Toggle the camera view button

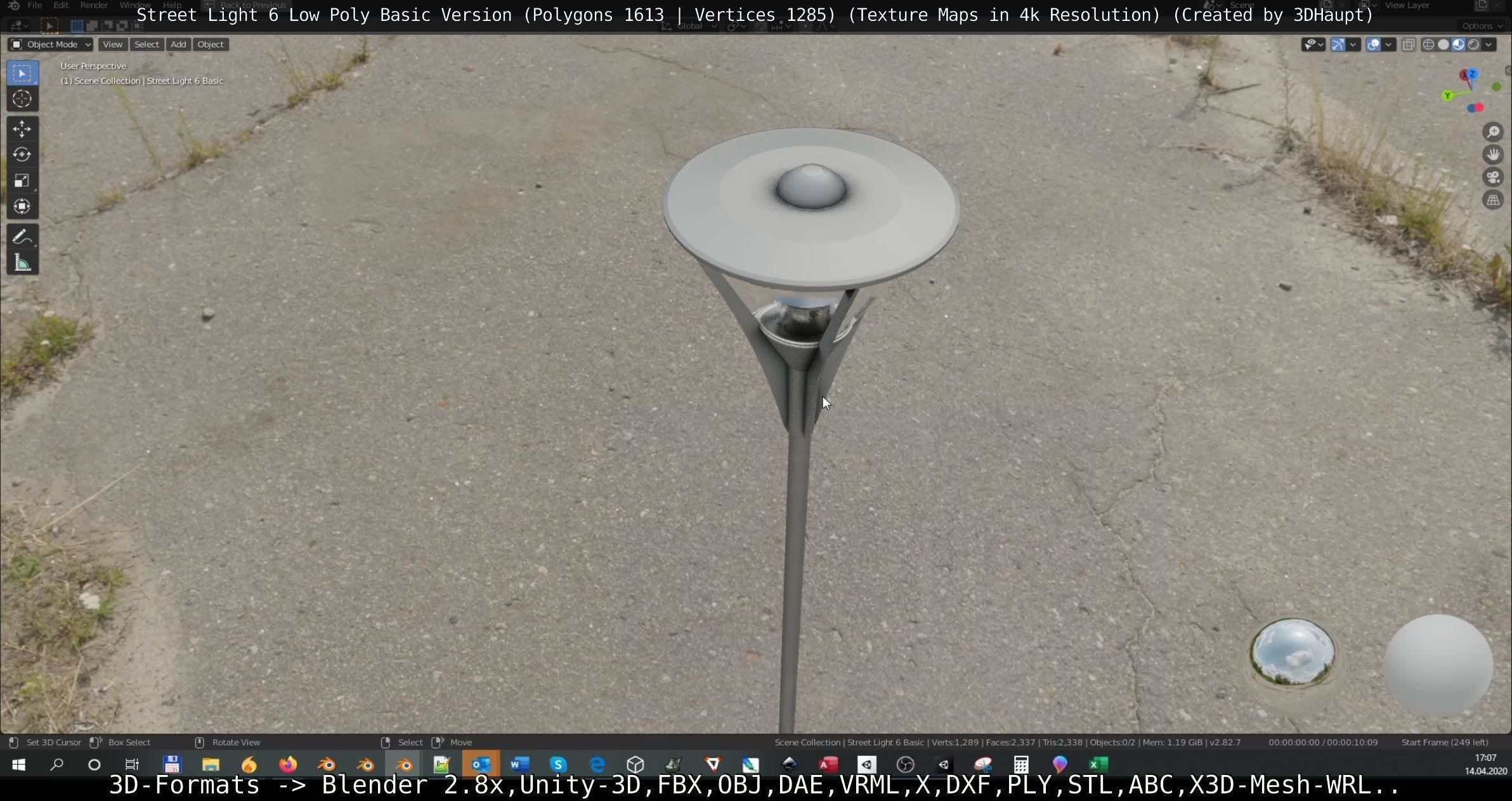(1493, 178)
